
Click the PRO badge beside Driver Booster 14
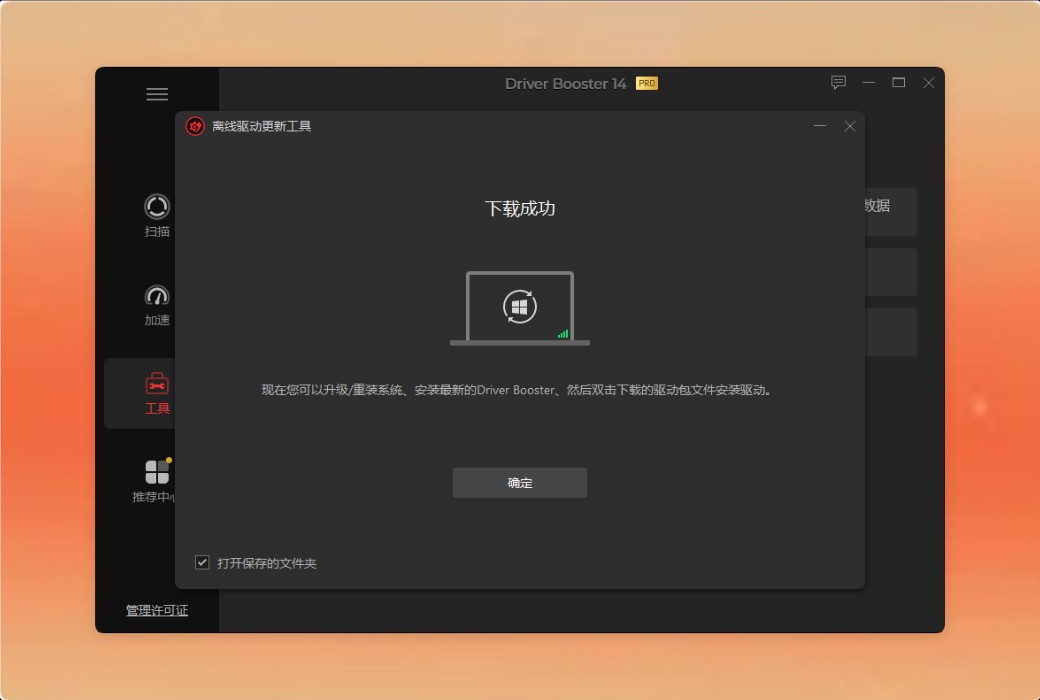(x=647, y=84)
